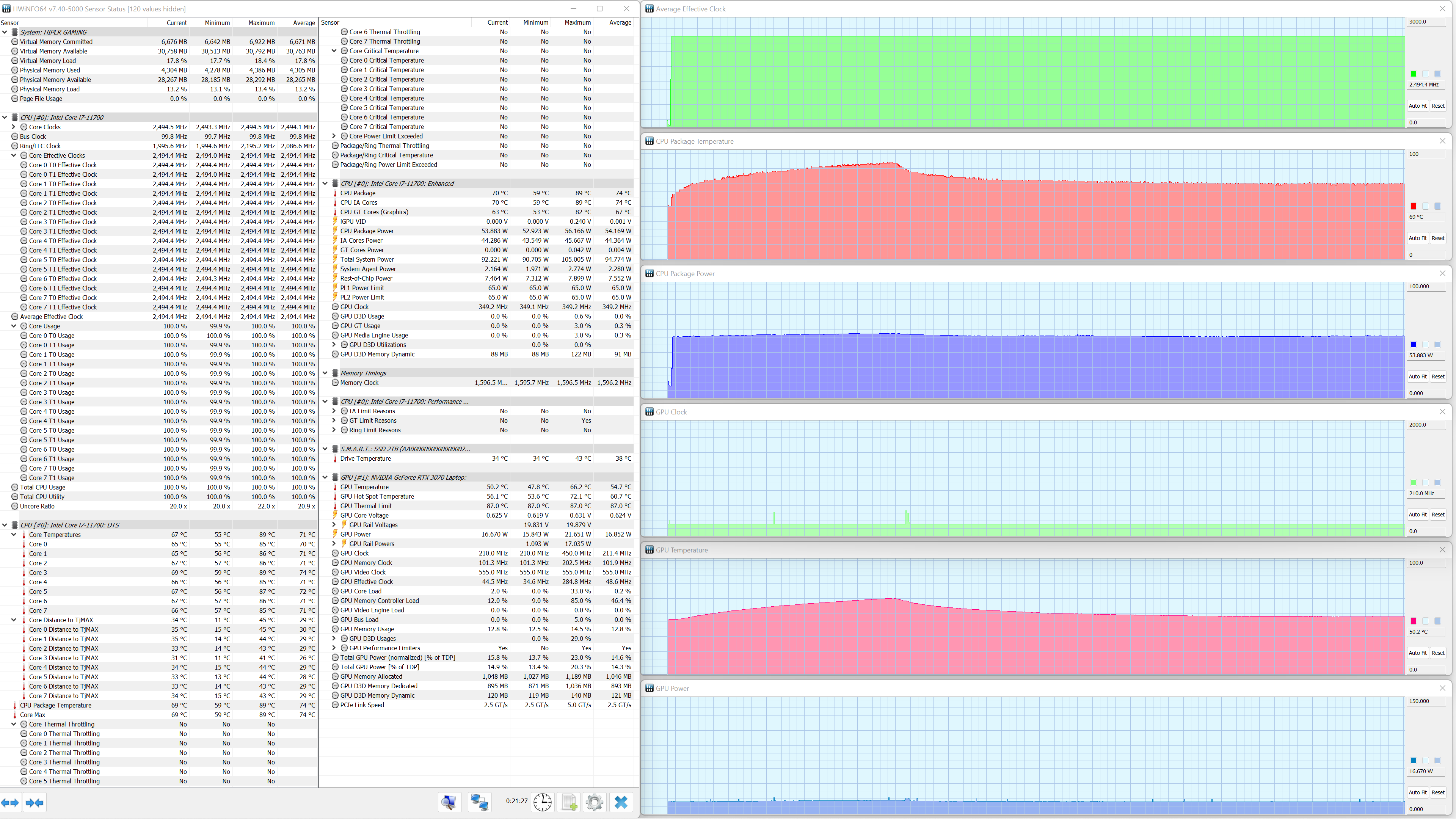Expand the Core Clocks tree item

pos(14,127)
